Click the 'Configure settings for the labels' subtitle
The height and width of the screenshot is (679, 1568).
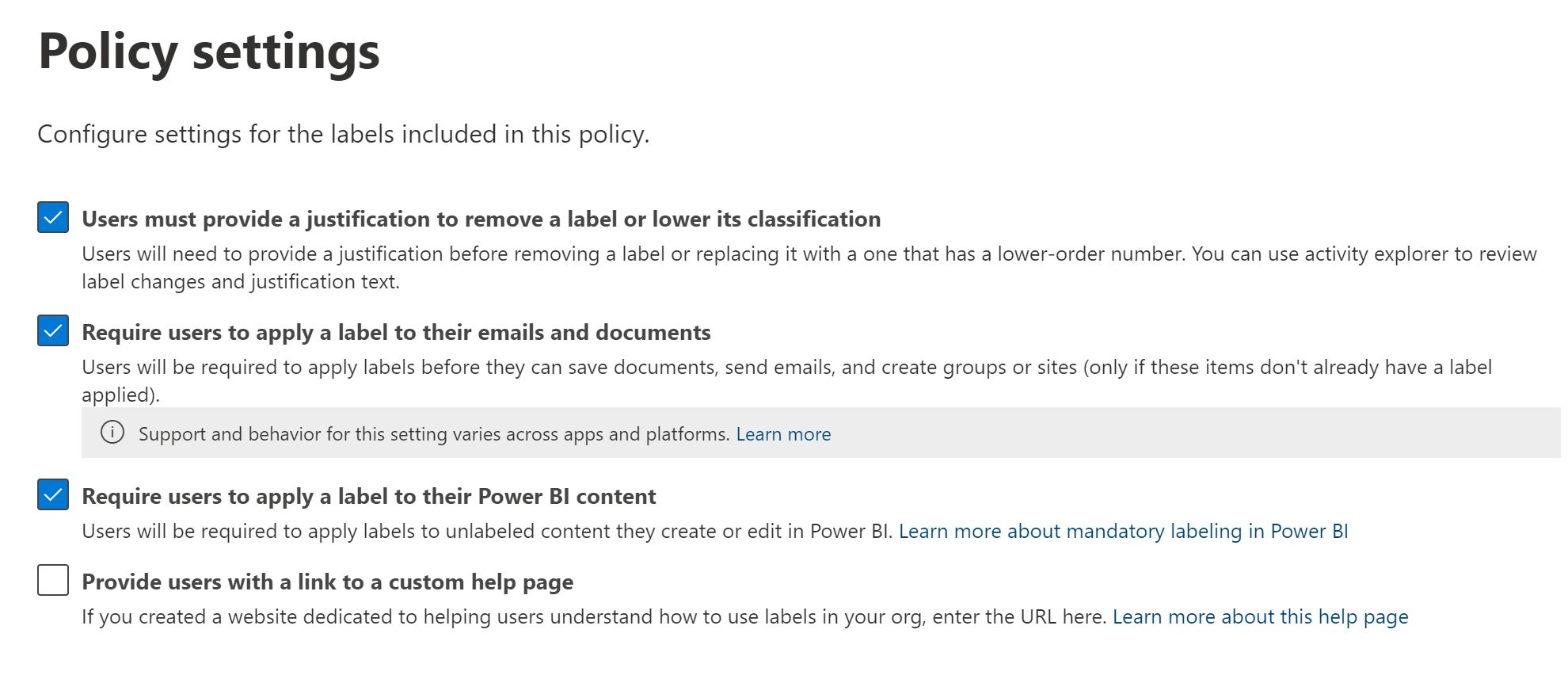(x=343, y=134)
